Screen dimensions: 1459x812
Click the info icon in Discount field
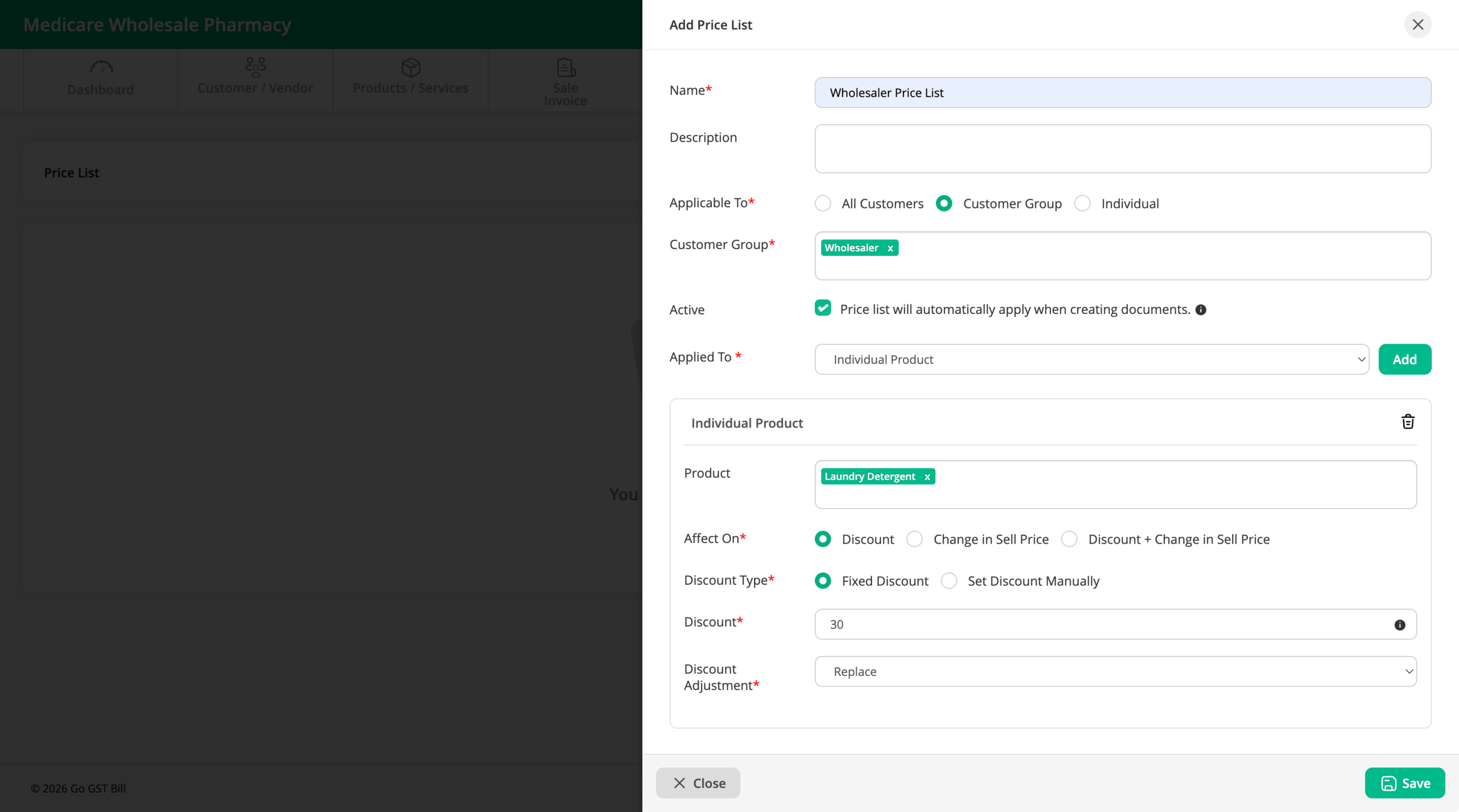pos(1400,625)
